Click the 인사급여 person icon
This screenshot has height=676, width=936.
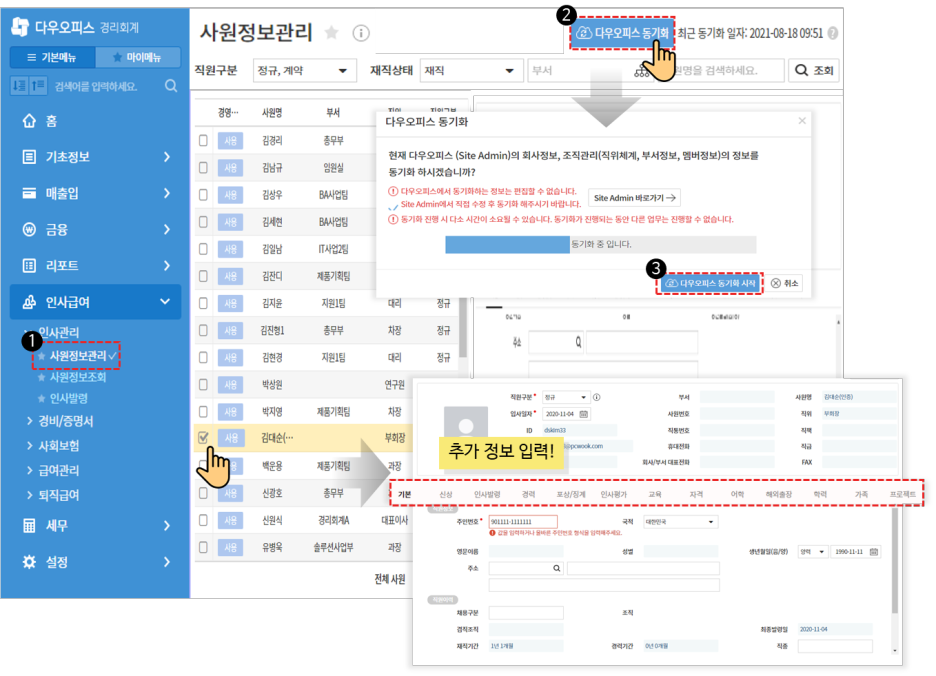coord(29,302)
